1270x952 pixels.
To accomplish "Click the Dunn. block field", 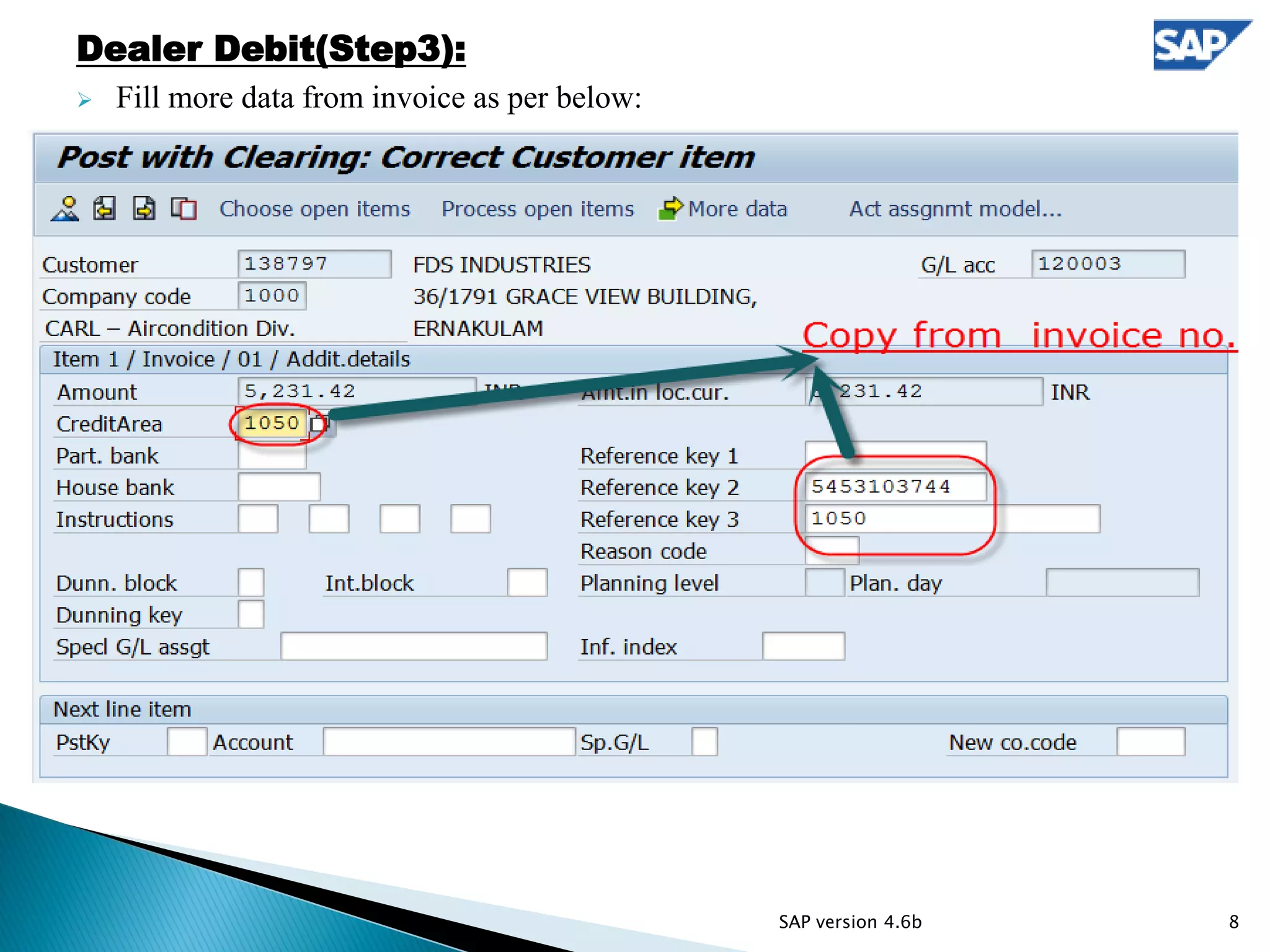I will point(251,583).
